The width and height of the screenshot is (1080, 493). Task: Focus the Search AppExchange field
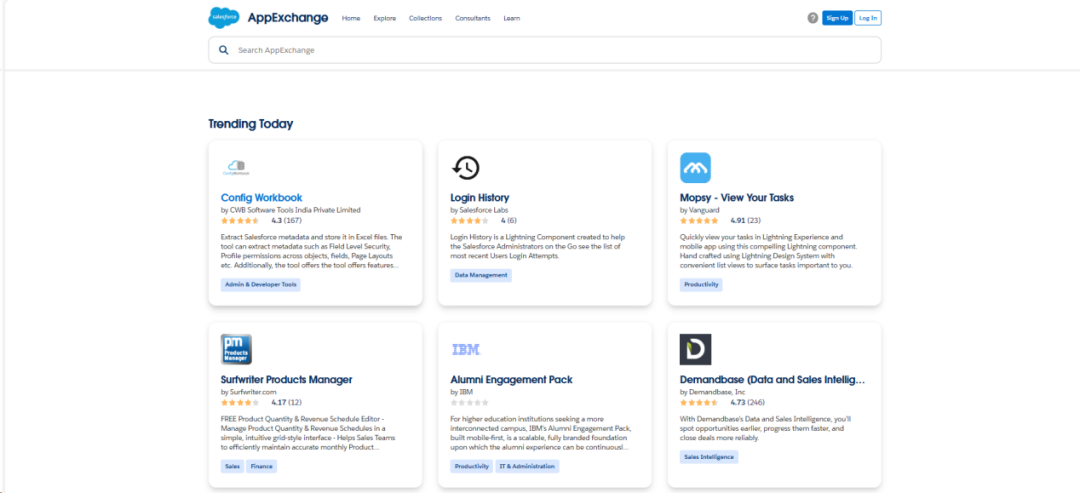point(545,50)
